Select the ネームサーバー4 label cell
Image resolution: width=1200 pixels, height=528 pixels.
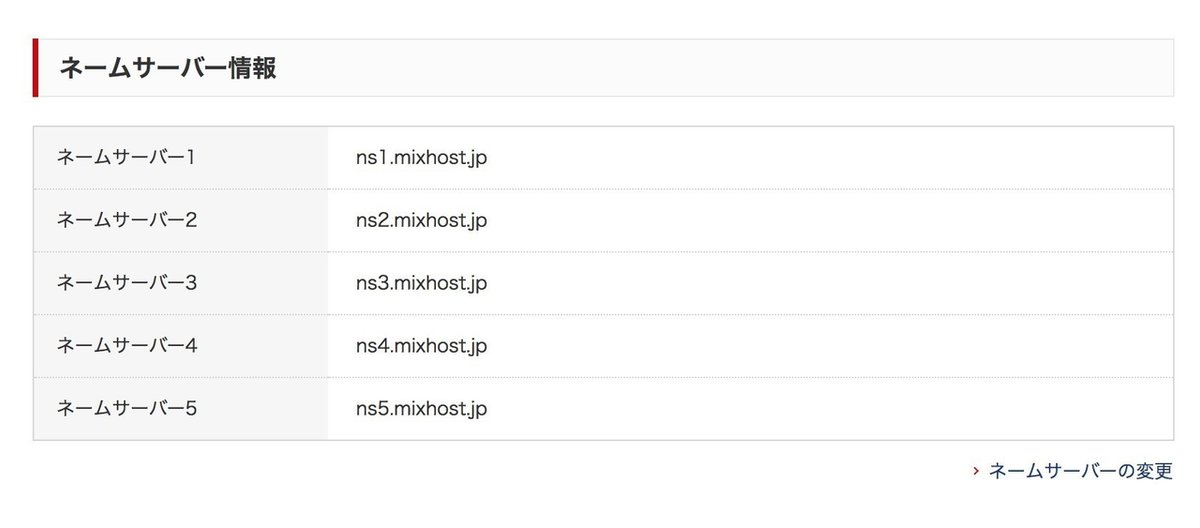coord(127,346)
